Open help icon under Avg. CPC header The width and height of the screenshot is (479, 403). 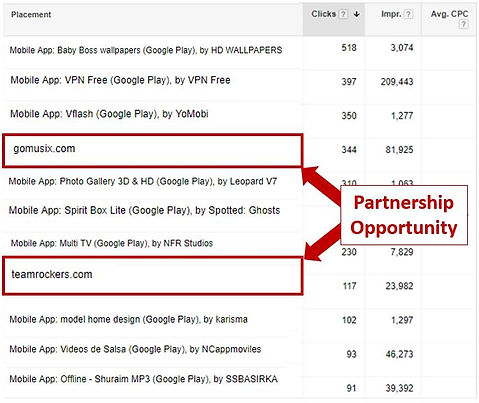(464, 24)
